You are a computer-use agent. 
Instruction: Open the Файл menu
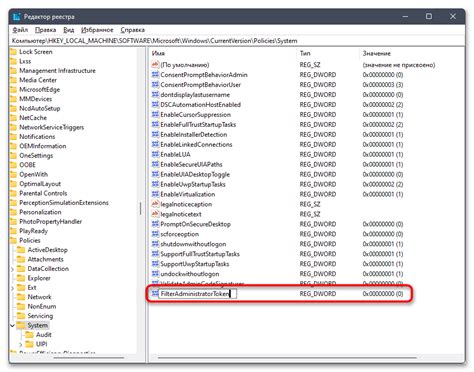coord(20,30)
